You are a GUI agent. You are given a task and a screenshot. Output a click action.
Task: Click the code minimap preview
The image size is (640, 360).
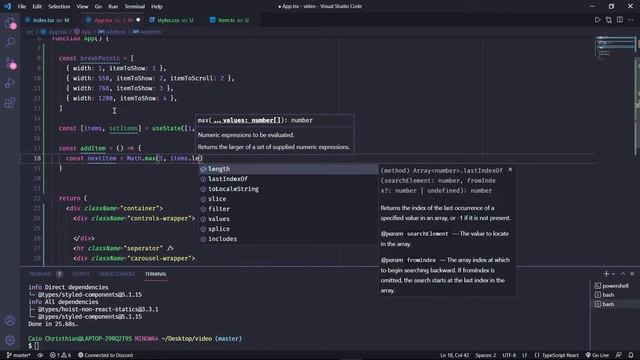(615, 49)
